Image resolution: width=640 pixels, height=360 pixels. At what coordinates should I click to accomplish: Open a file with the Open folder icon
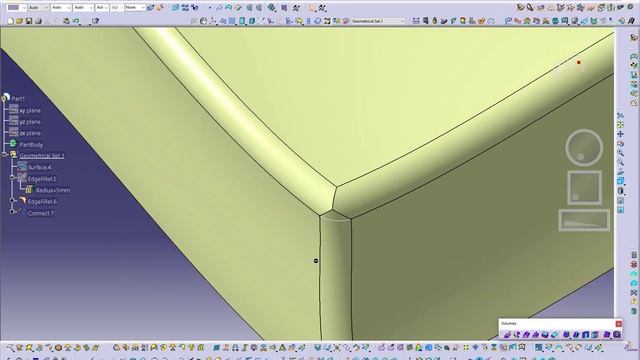19,21
